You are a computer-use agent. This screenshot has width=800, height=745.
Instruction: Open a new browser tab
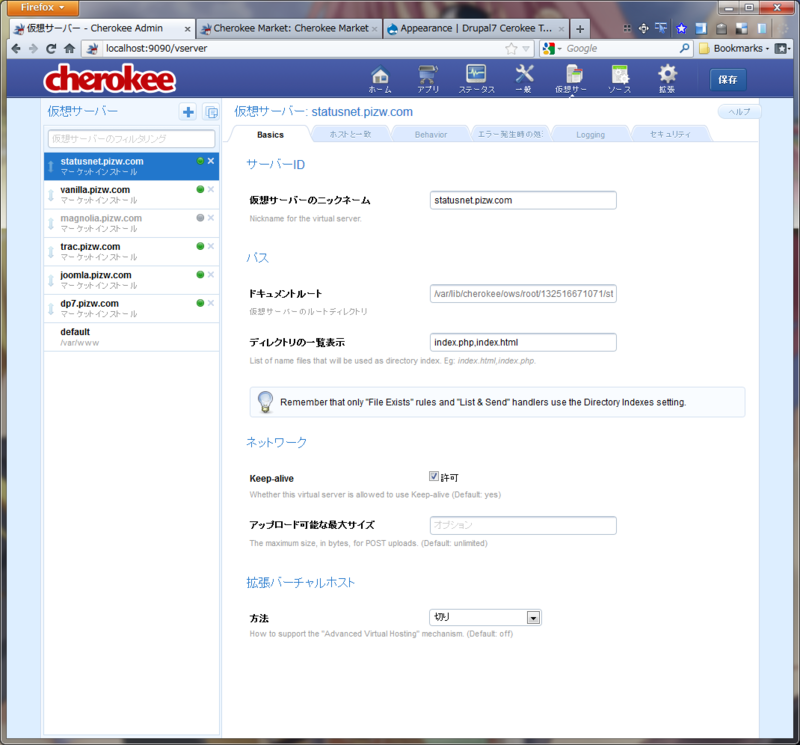[x=580, y=29]
